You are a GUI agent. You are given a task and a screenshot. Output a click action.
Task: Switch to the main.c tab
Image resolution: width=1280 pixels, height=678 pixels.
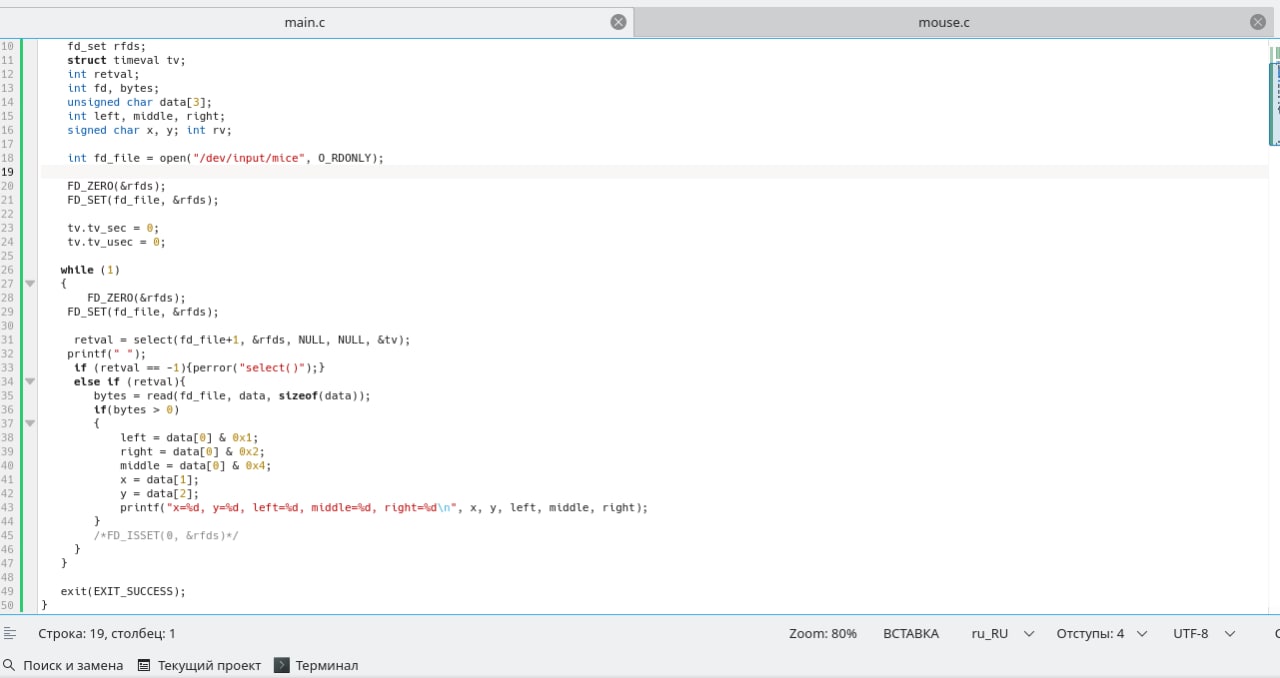coord(304,22)
